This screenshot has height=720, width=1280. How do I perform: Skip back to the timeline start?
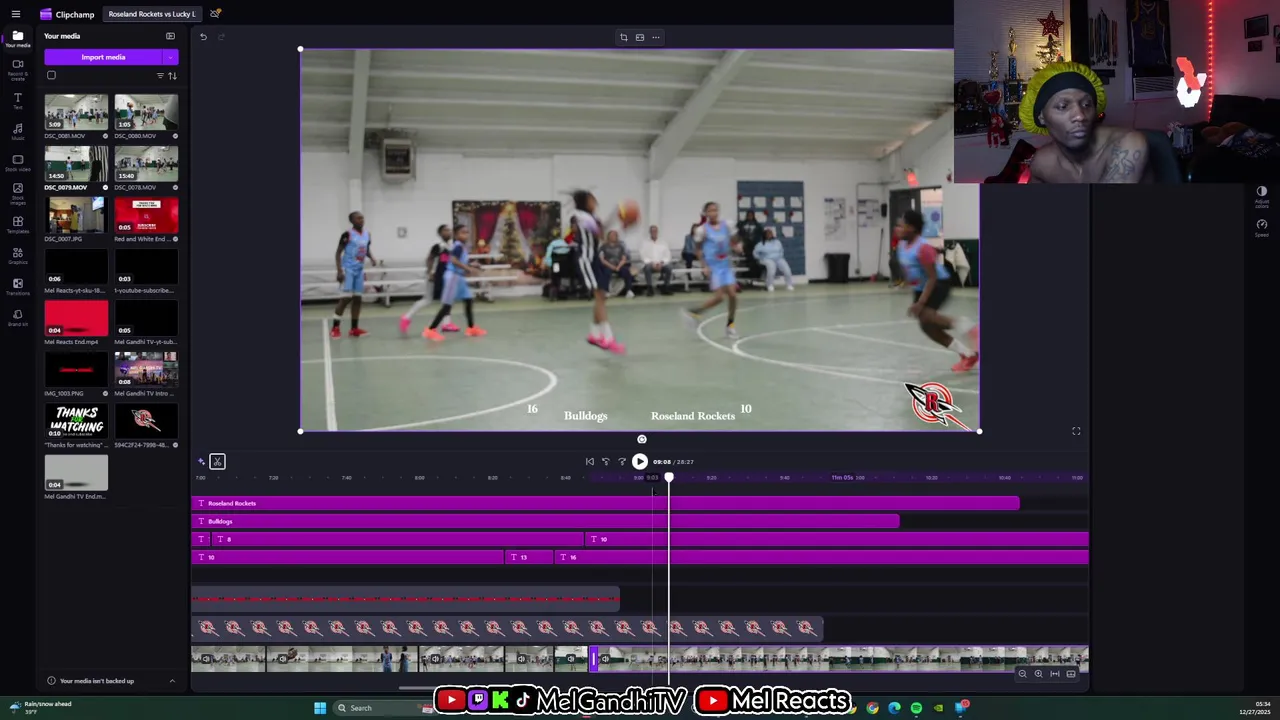pyautogui.click(x=590, y=462)
